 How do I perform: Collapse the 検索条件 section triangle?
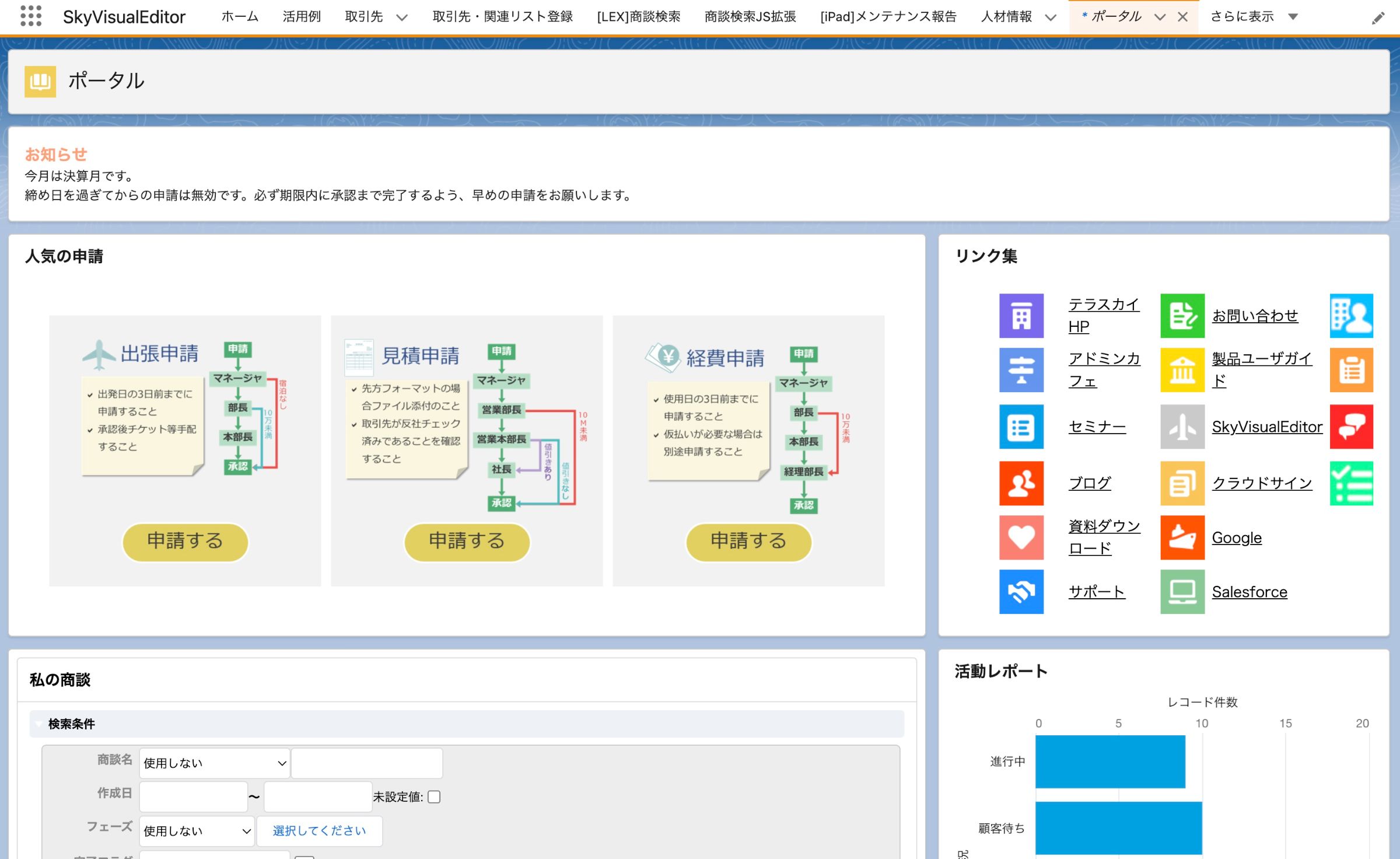pos(38,724)
